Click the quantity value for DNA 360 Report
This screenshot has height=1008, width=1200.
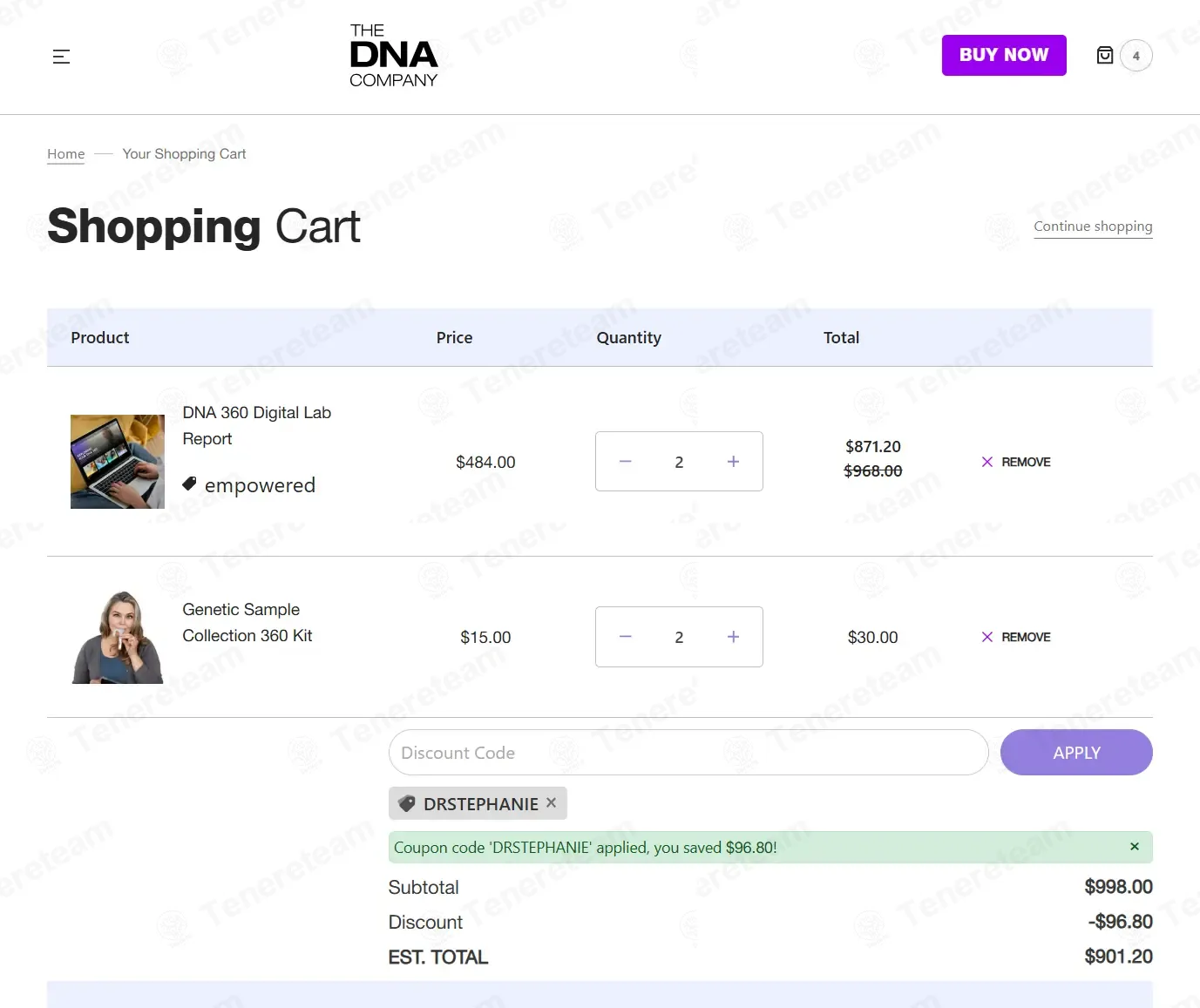click(679, 463)
